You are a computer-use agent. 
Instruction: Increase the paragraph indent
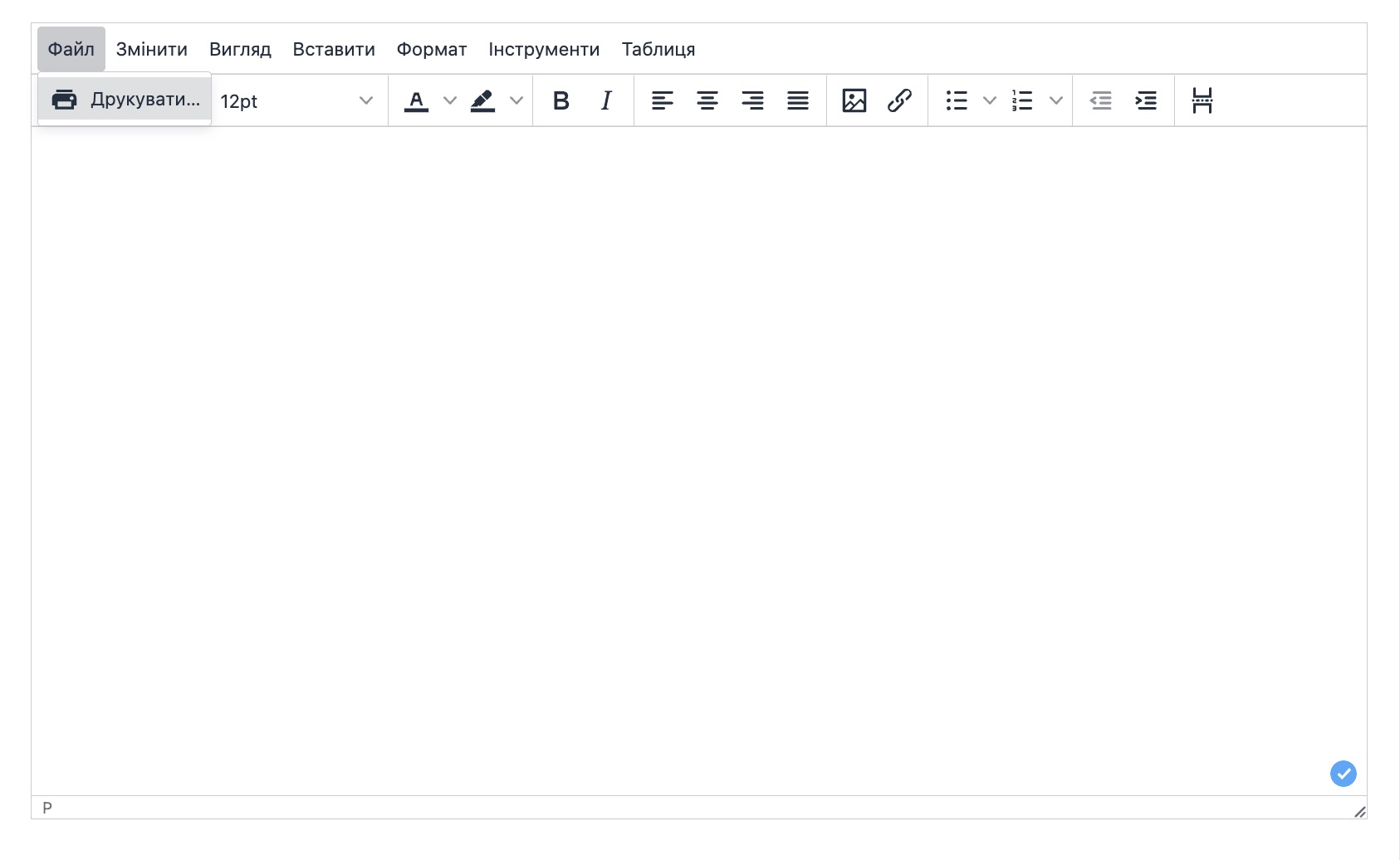point(1146,100)
